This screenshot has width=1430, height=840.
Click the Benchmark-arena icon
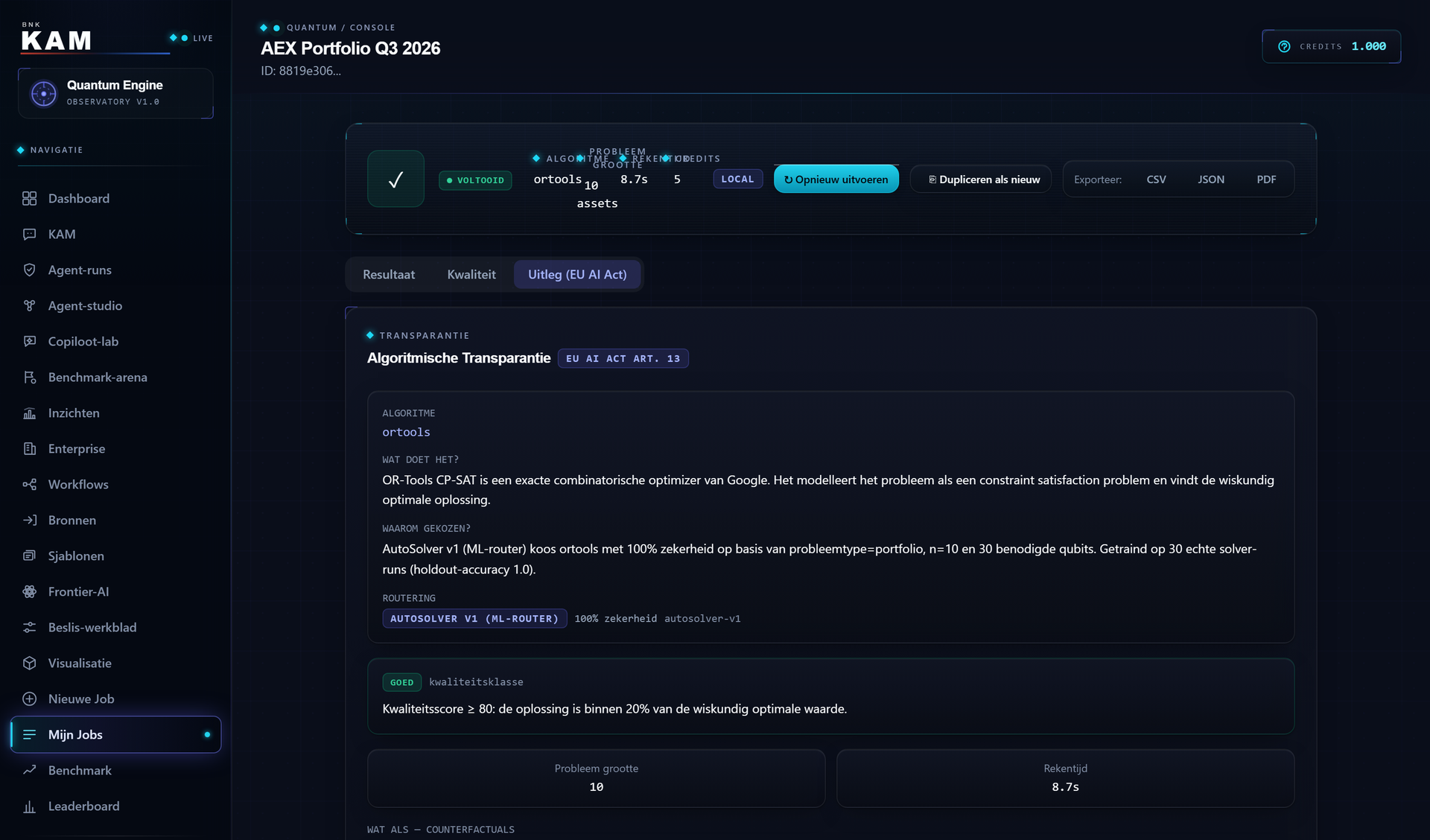[29, 377]
